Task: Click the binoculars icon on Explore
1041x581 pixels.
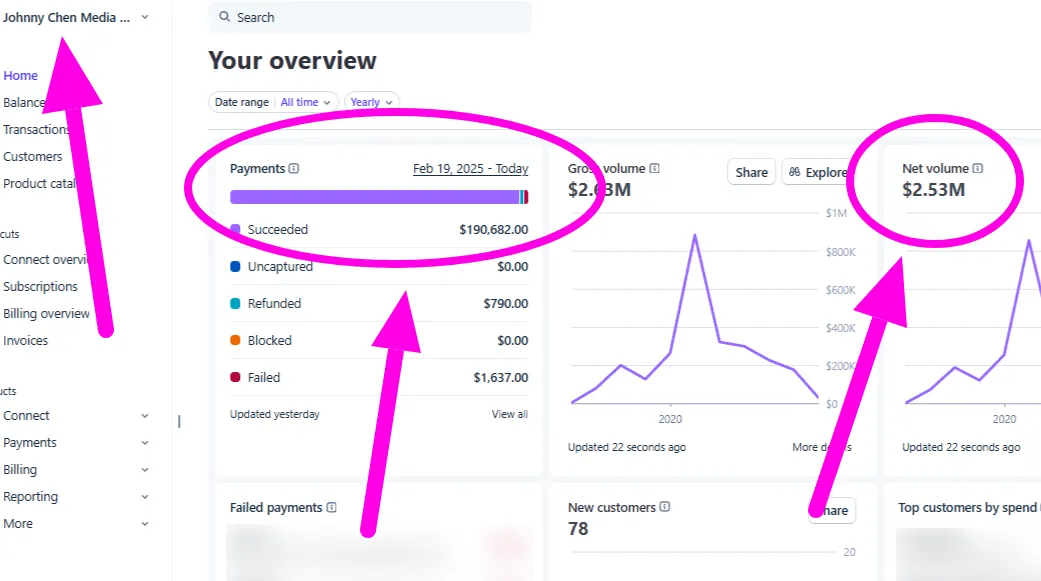Action: click(794, 172)
